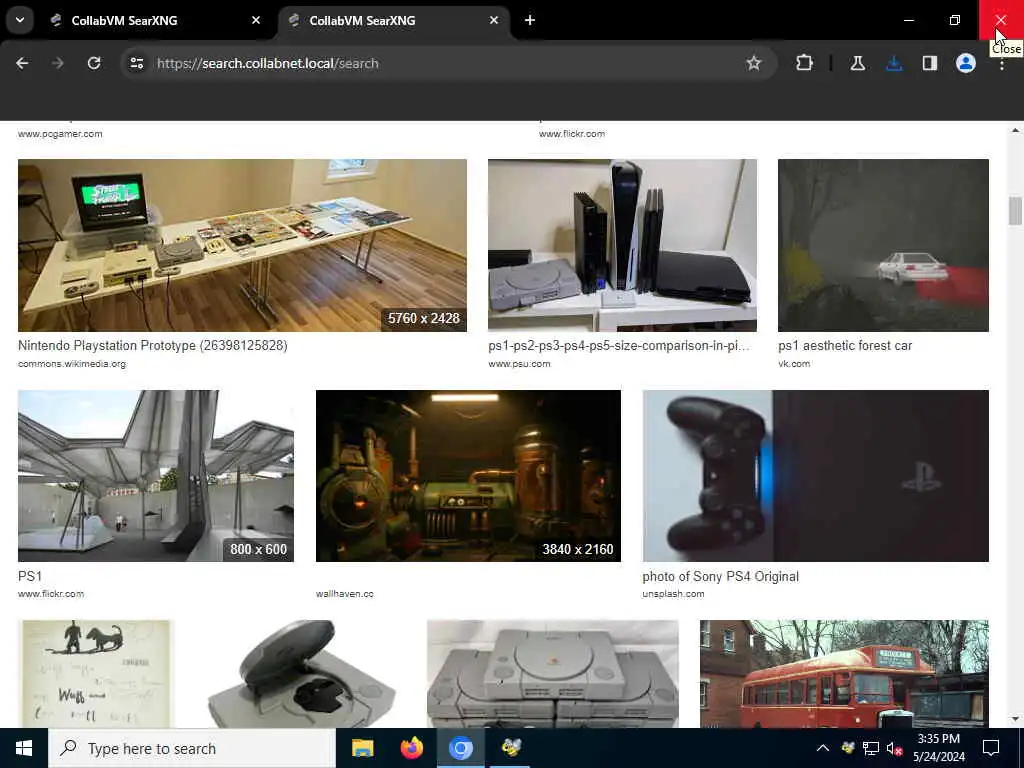
Task: Close the active CollabVM SearXNG tab
Action: (494, 20)
